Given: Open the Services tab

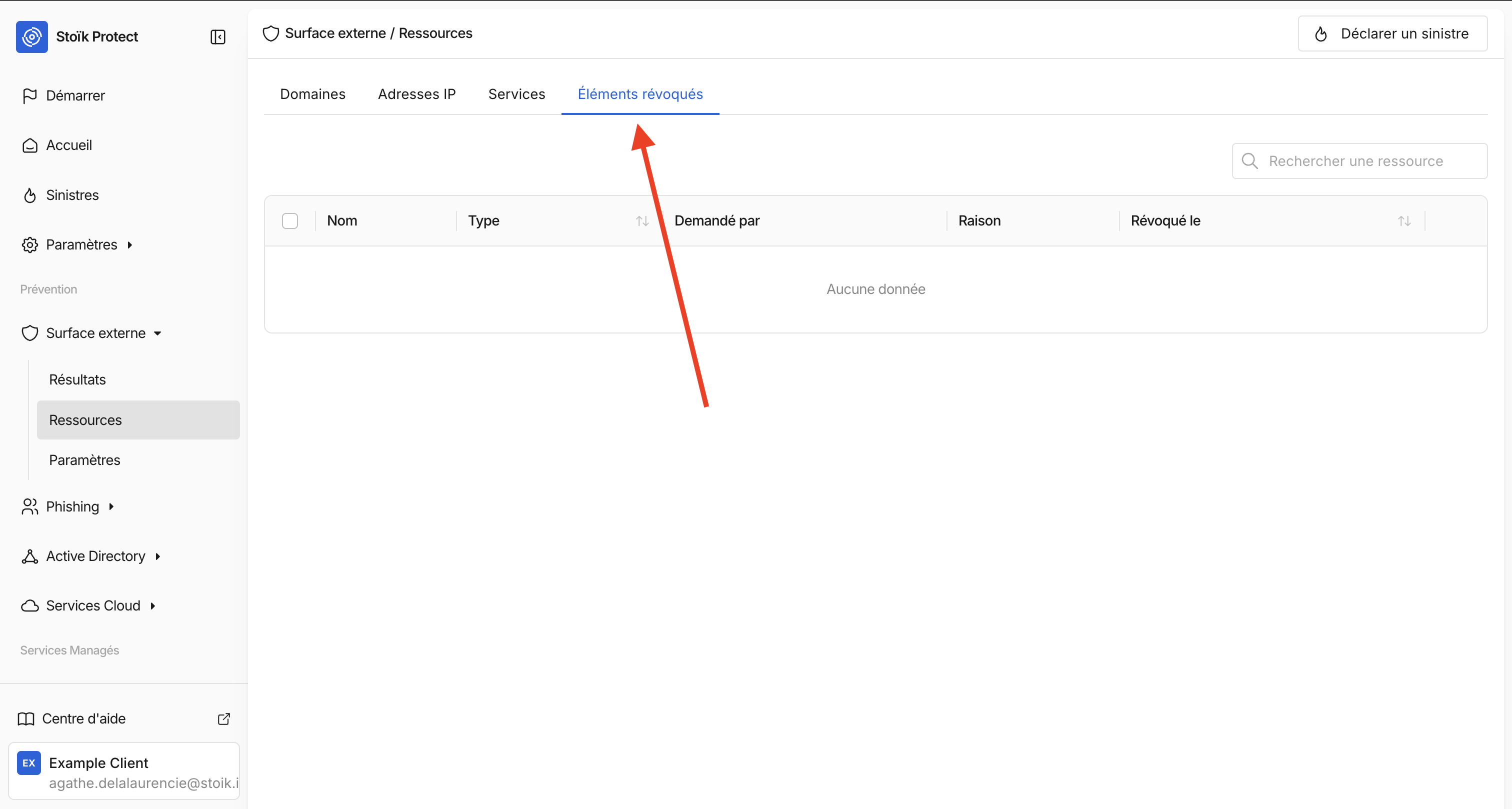Looking at the screenshot, I should coord(516,94).
